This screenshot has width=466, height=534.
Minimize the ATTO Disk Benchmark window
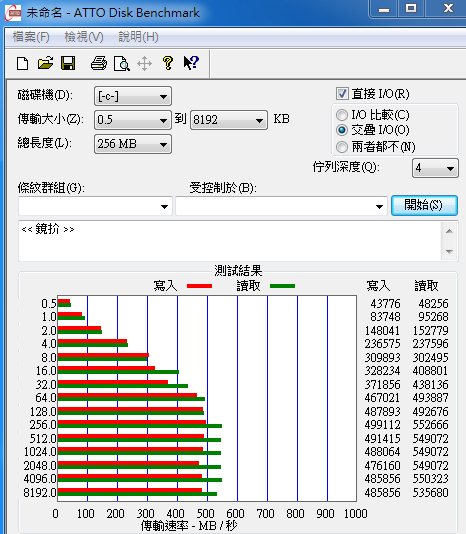(x=384, y=9)
